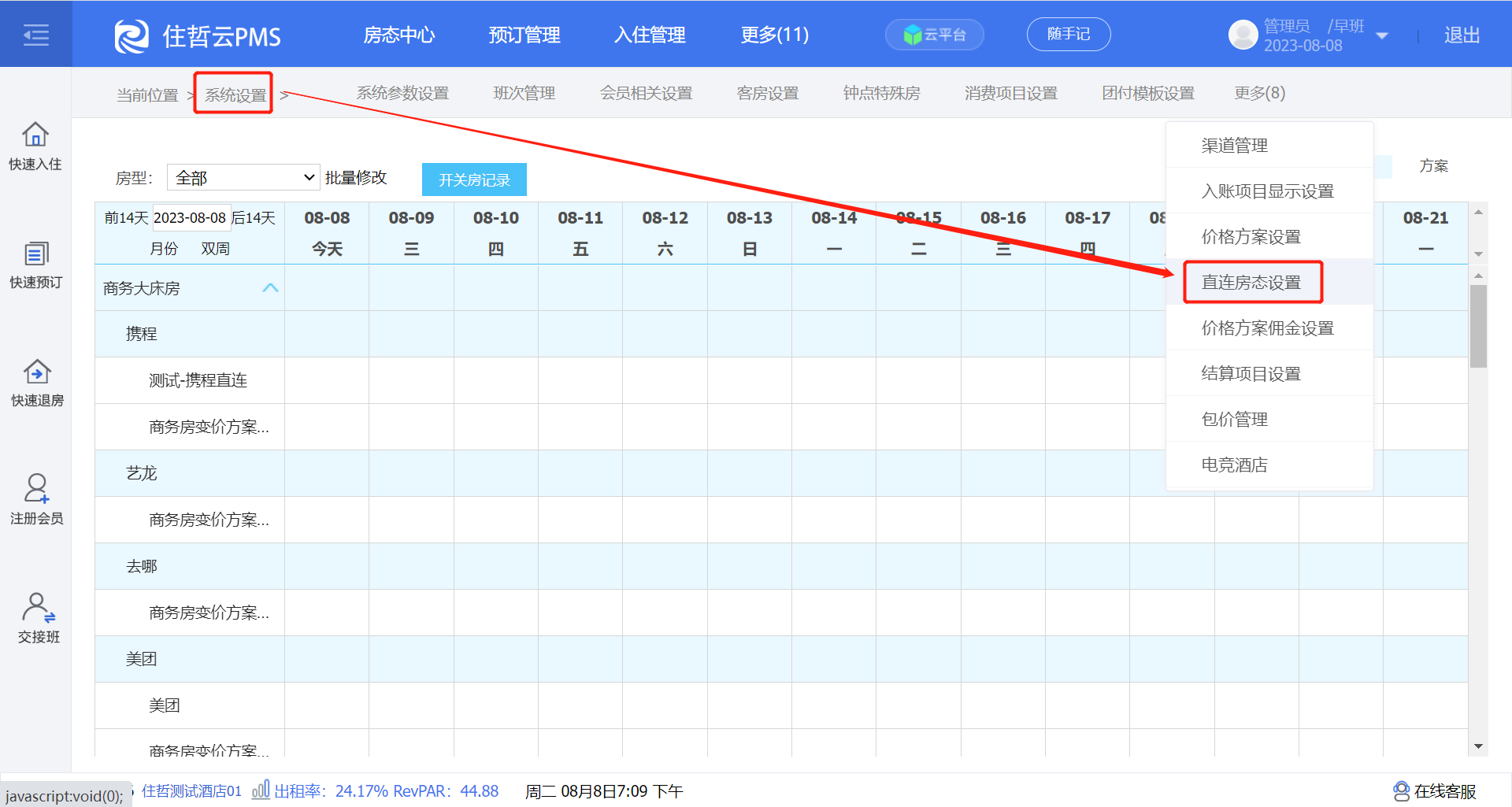The height and width of the screenshot is (807, 1512).
Task: Click the 08-08 今天 column header
Action: pos(327,233)
